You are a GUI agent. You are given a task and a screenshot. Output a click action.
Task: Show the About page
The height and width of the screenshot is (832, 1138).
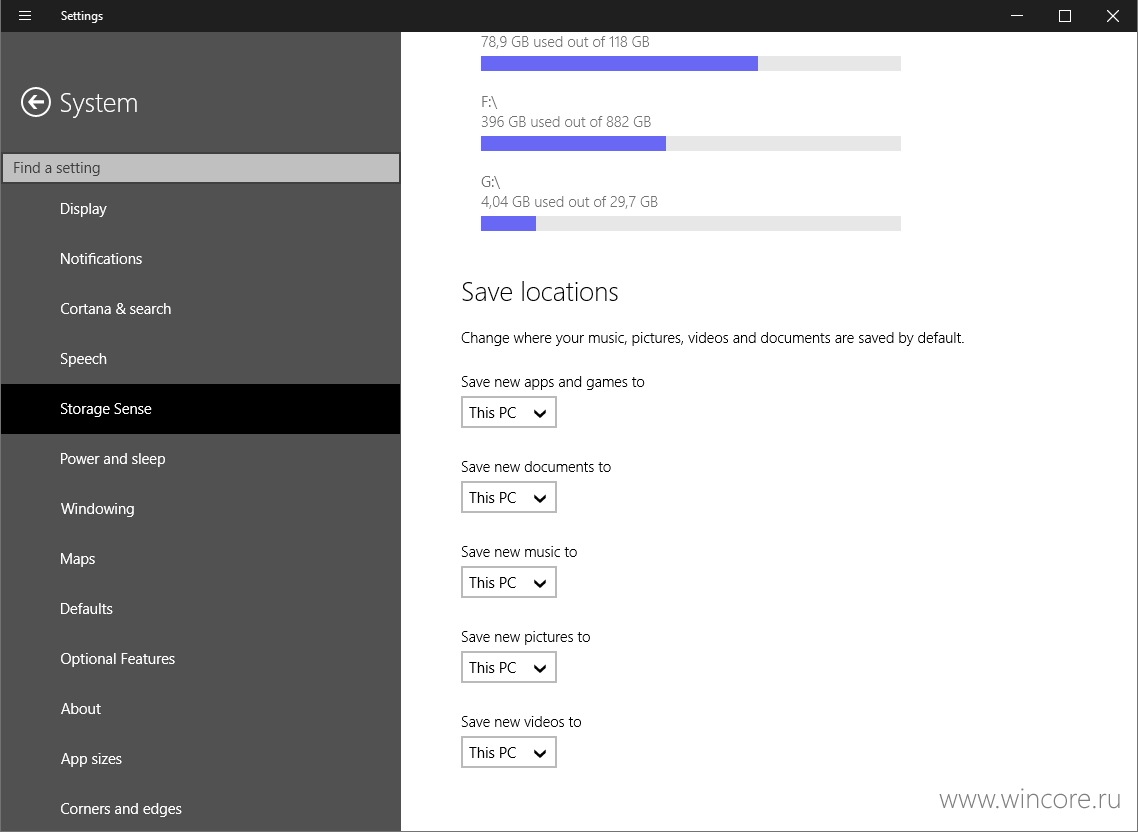200,710
